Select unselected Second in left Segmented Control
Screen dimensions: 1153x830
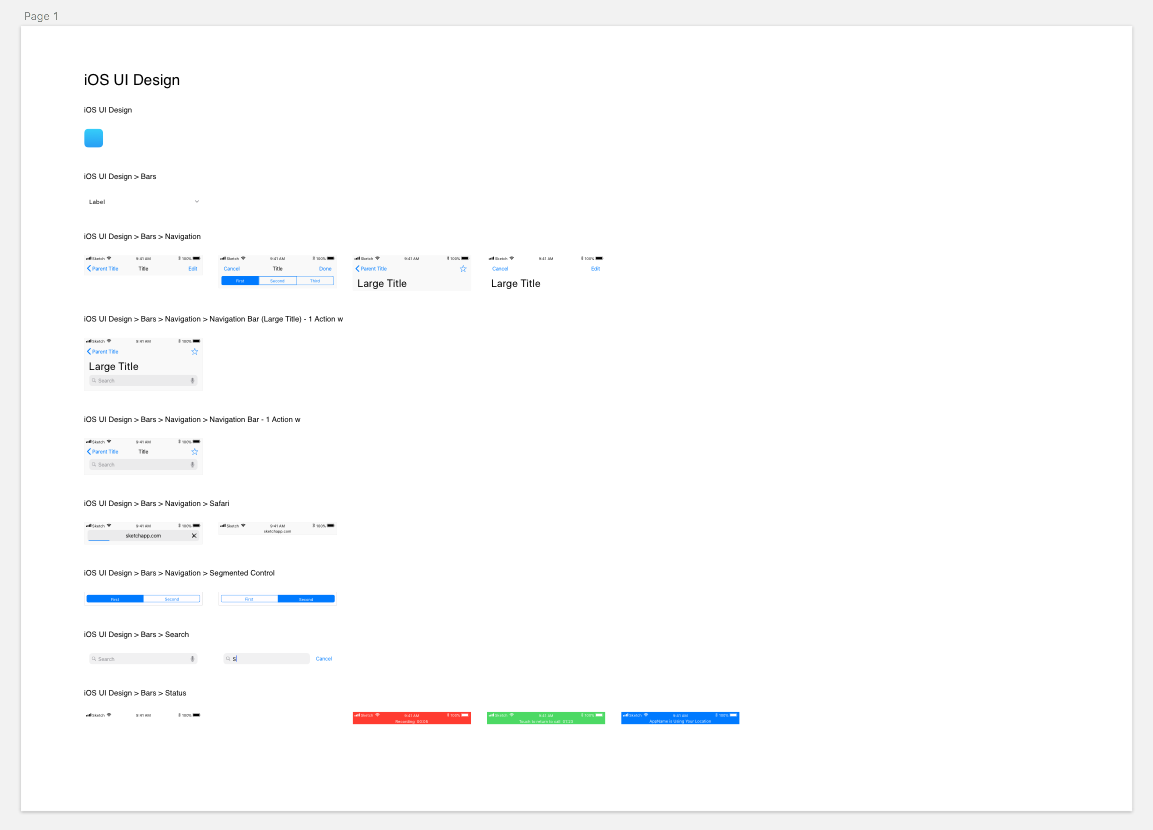[x=171, y=599]
